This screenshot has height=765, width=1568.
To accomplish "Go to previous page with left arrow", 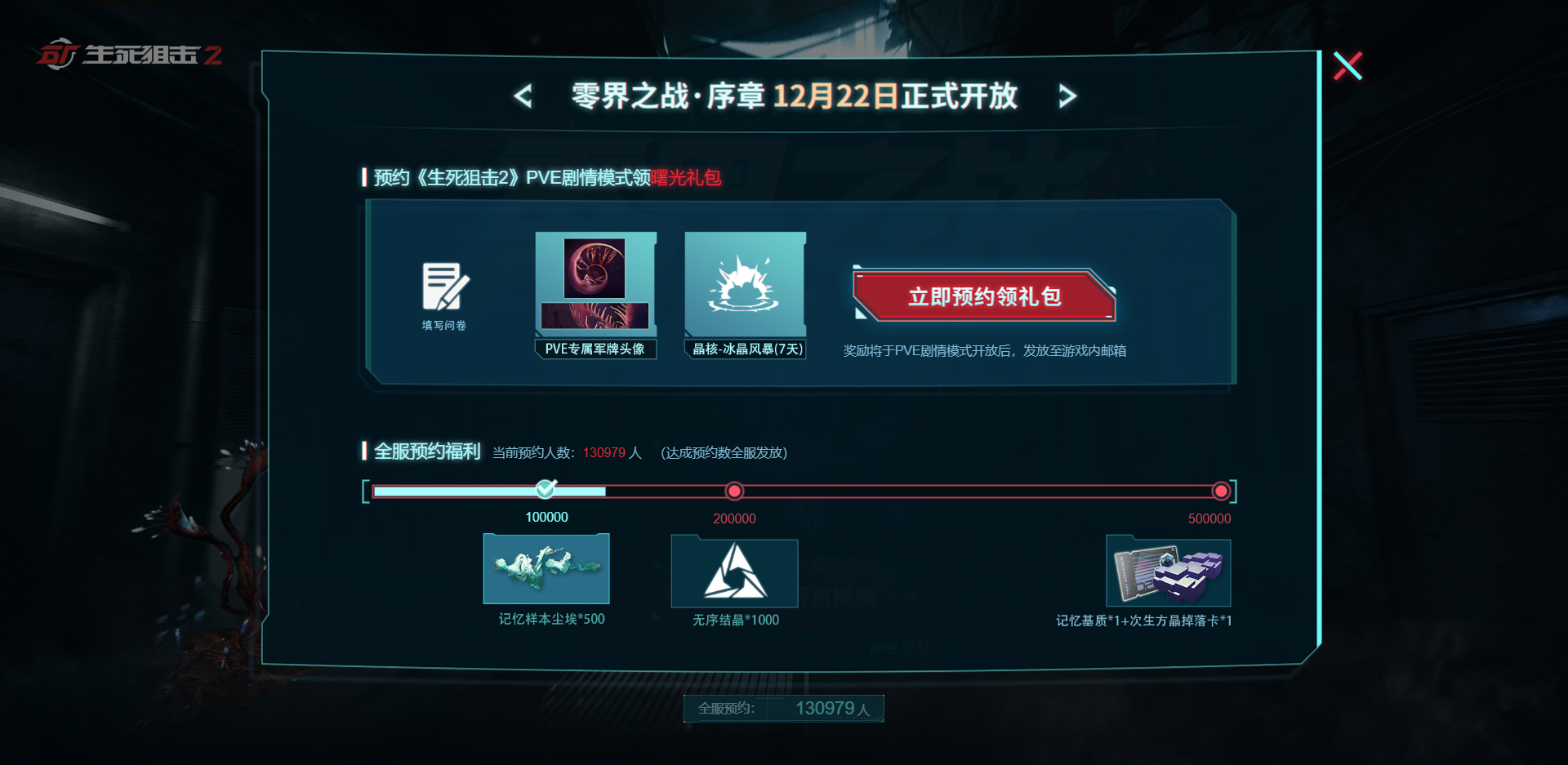I will point(523,96).
